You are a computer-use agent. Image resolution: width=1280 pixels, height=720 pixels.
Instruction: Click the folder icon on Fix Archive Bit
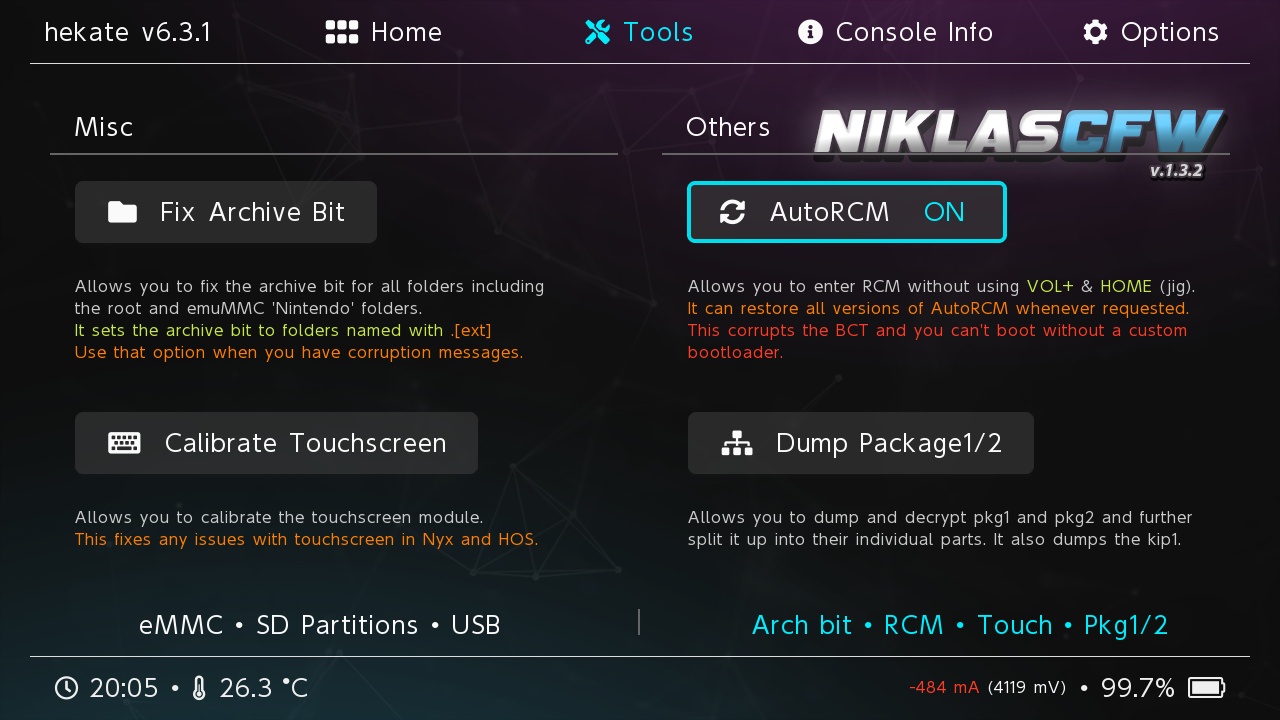(x=122, y=212)
